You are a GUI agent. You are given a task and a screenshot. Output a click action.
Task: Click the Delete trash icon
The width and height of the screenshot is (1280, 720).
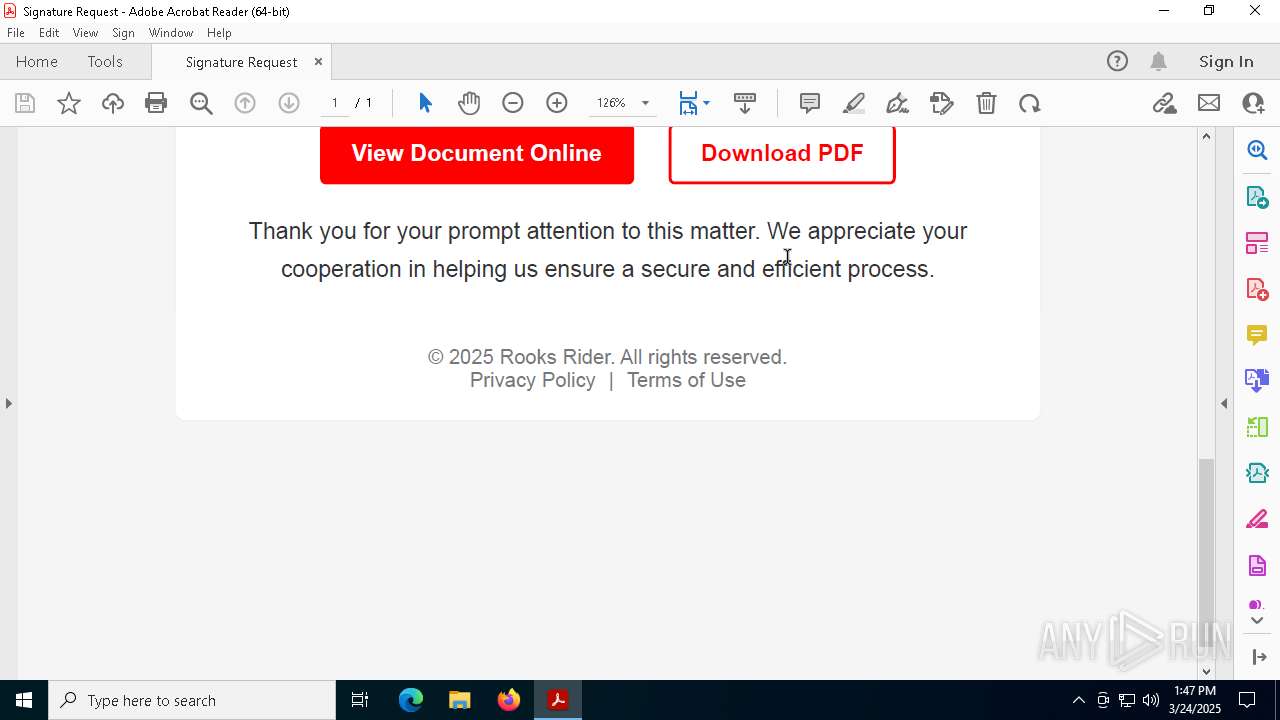[986, 103]
